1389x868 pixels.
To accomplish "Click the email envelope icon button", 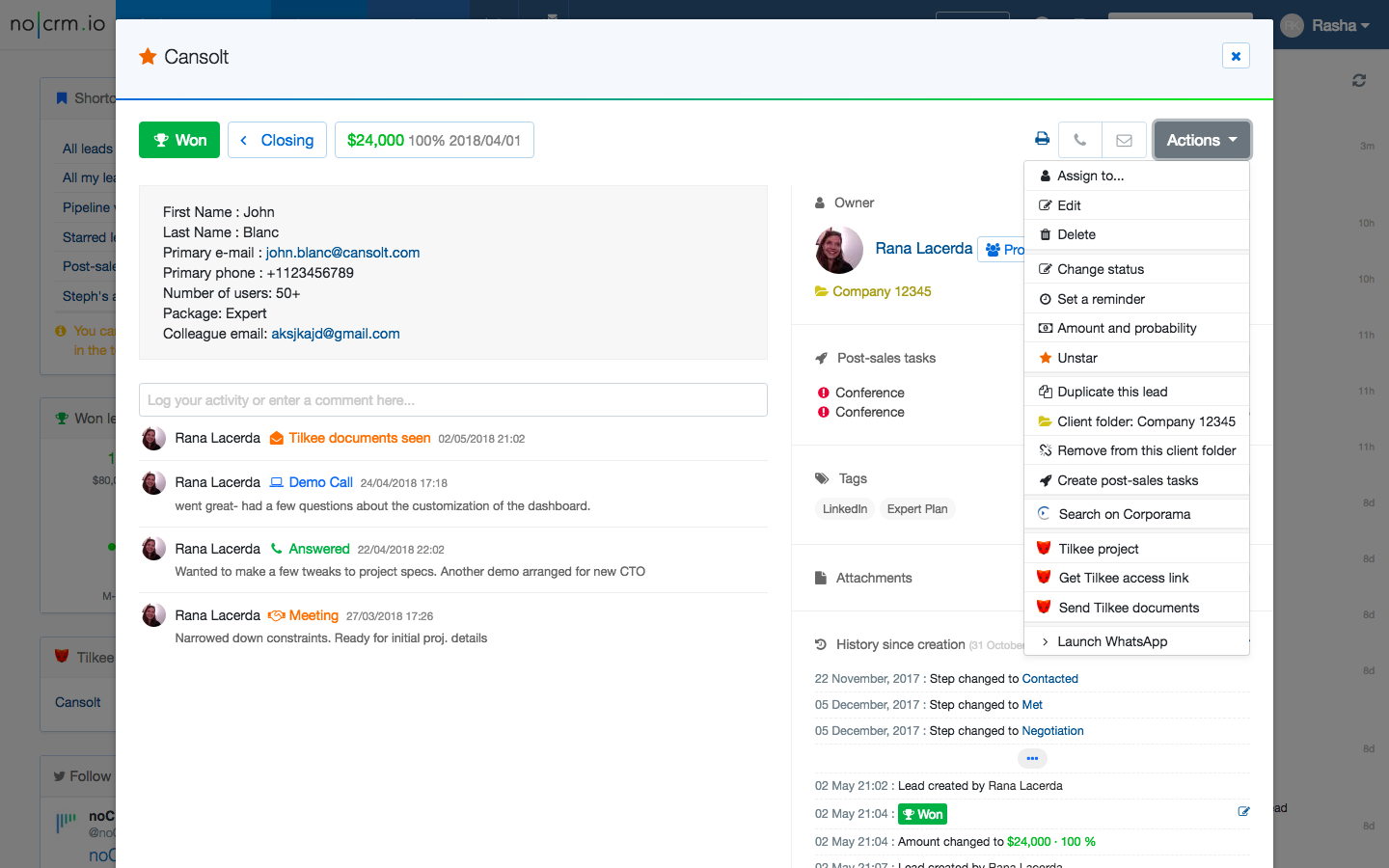I will (1124, 140).
